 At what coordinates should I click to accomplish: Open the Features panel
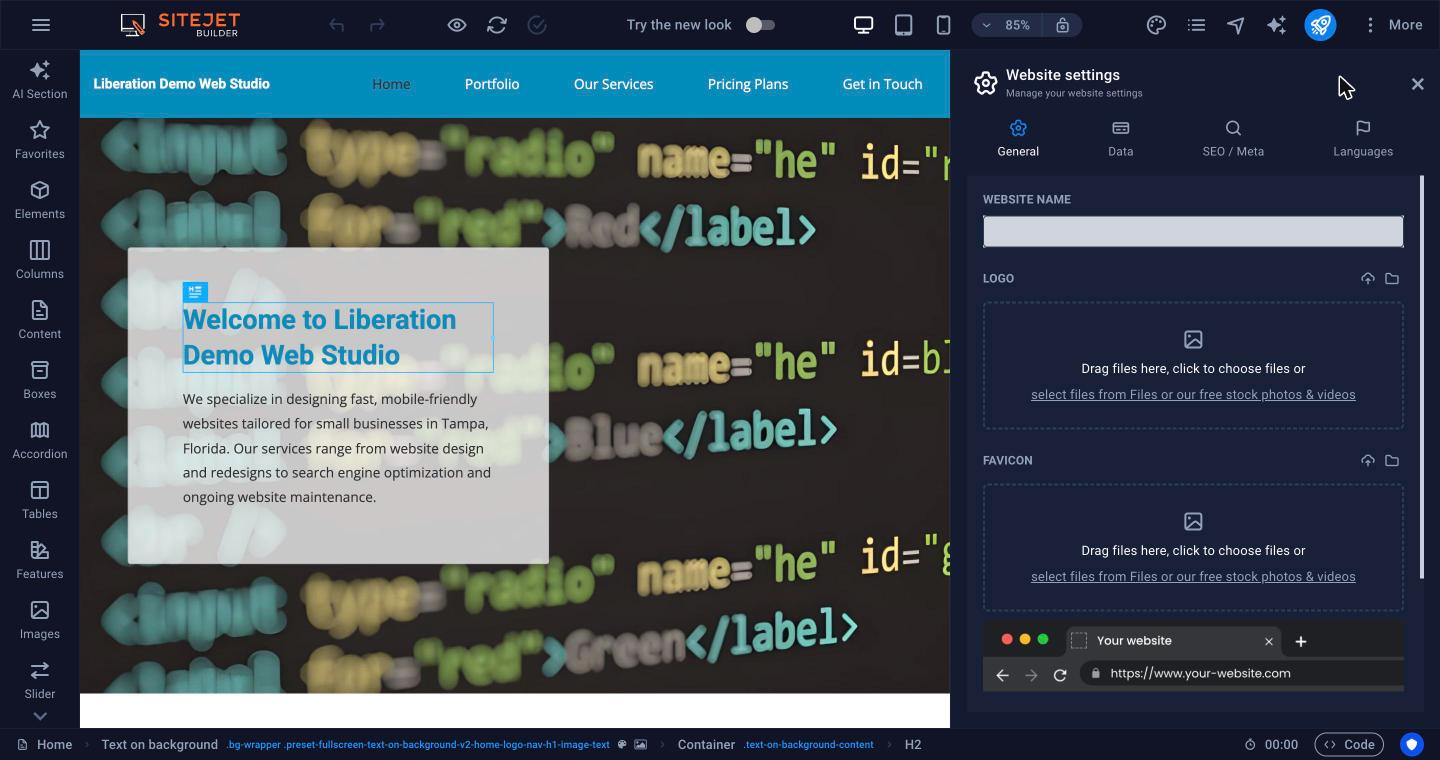point(40,560)
